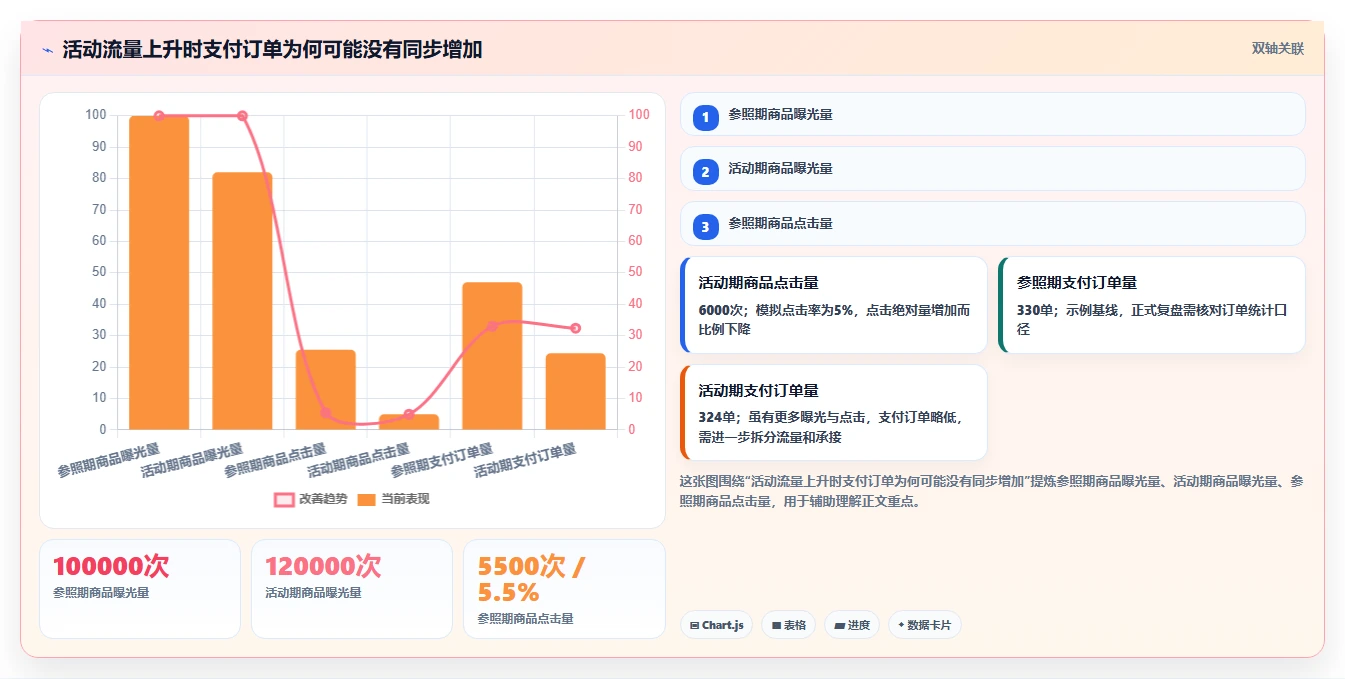The height and width of the screenshot is (679, 1345).
Task: Click trend line point above 活动期支付订单量 bar
Action: point(575,328)
